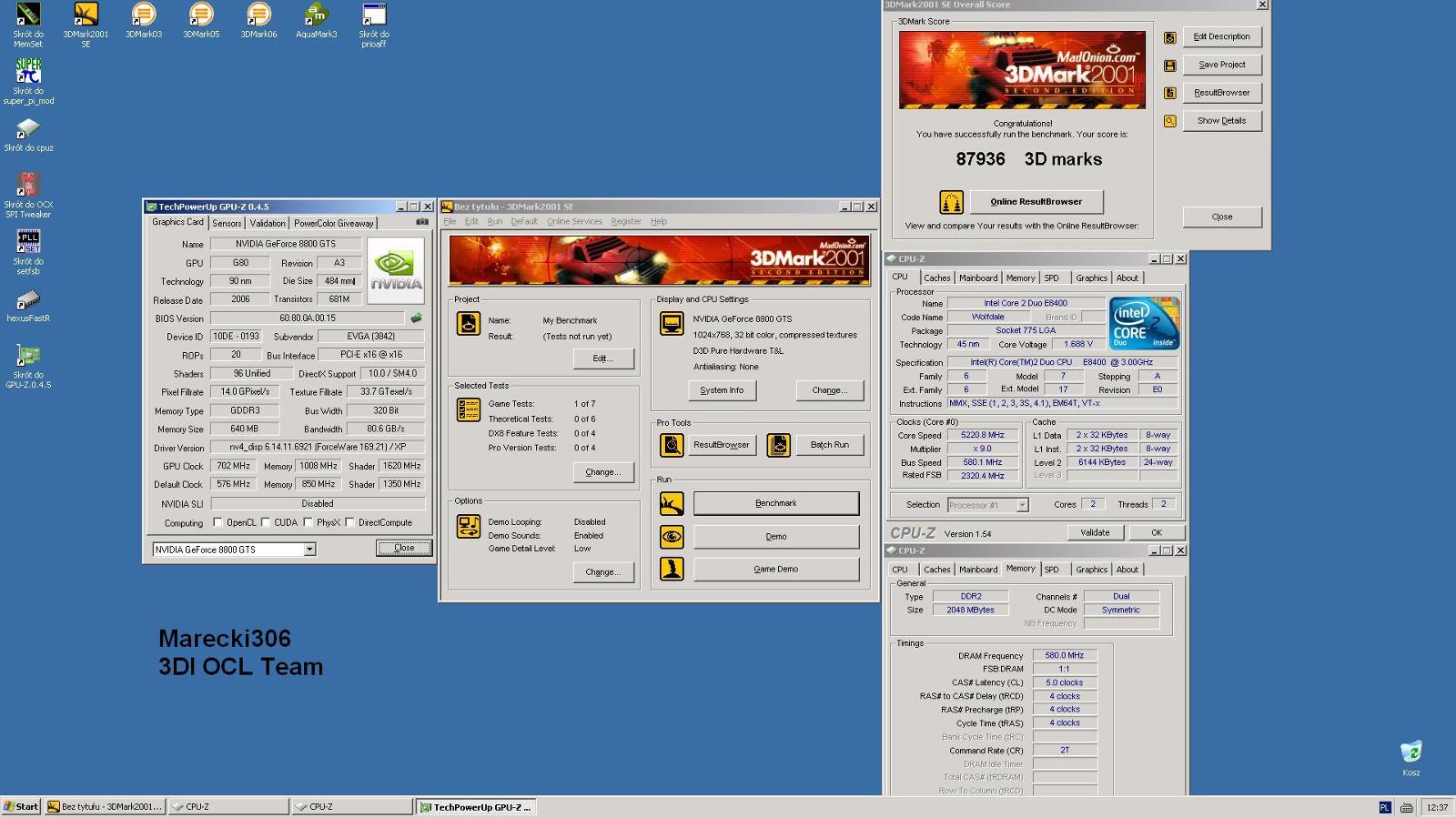The height and width of the screenshot is (818, 1456).
Task: Click the Save Project floppy icon
Action: pyautogui.click(x=1170, y=66)
